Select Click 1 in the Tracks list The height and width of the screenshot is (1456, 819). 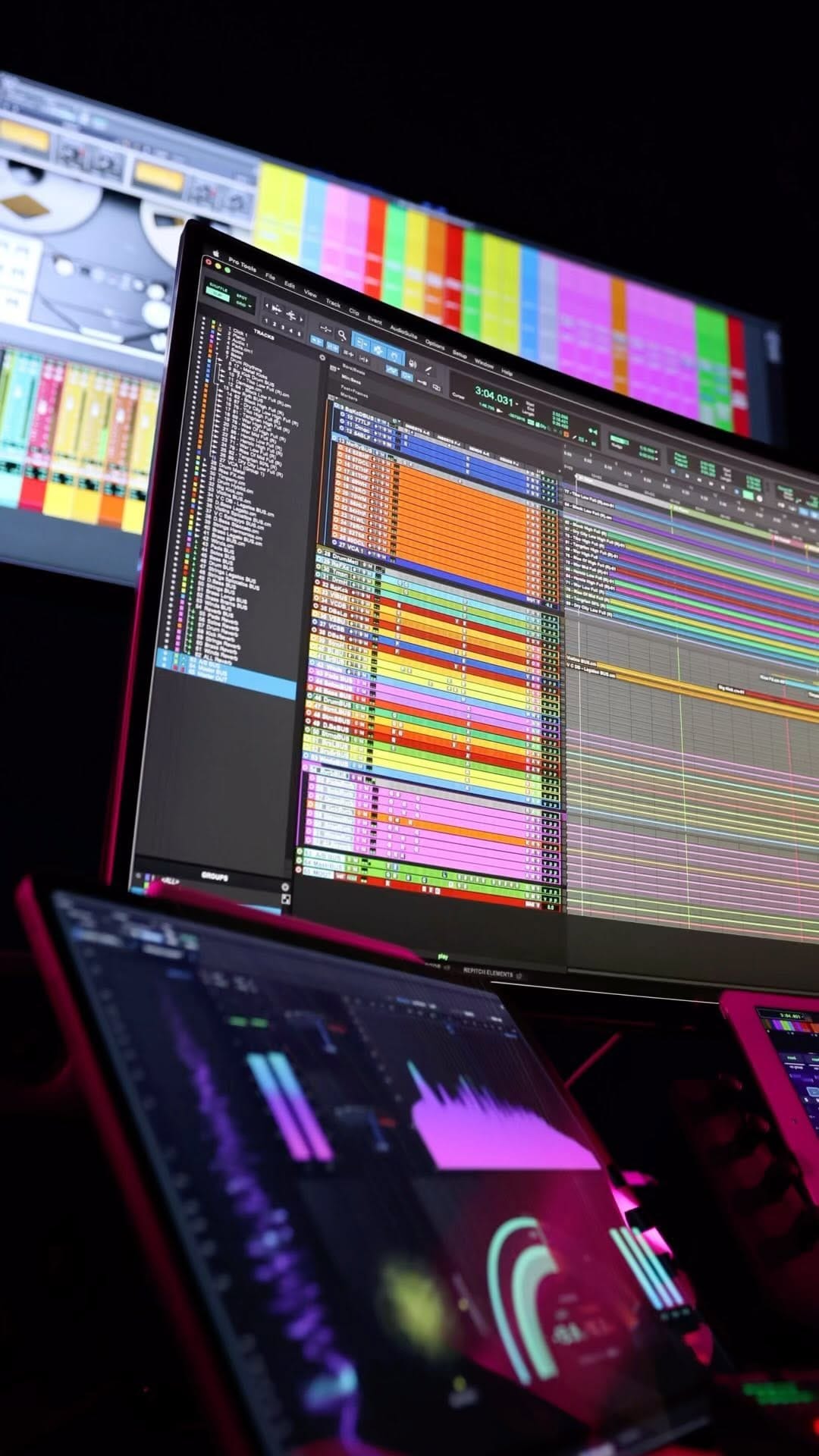(x=240, y=333)
